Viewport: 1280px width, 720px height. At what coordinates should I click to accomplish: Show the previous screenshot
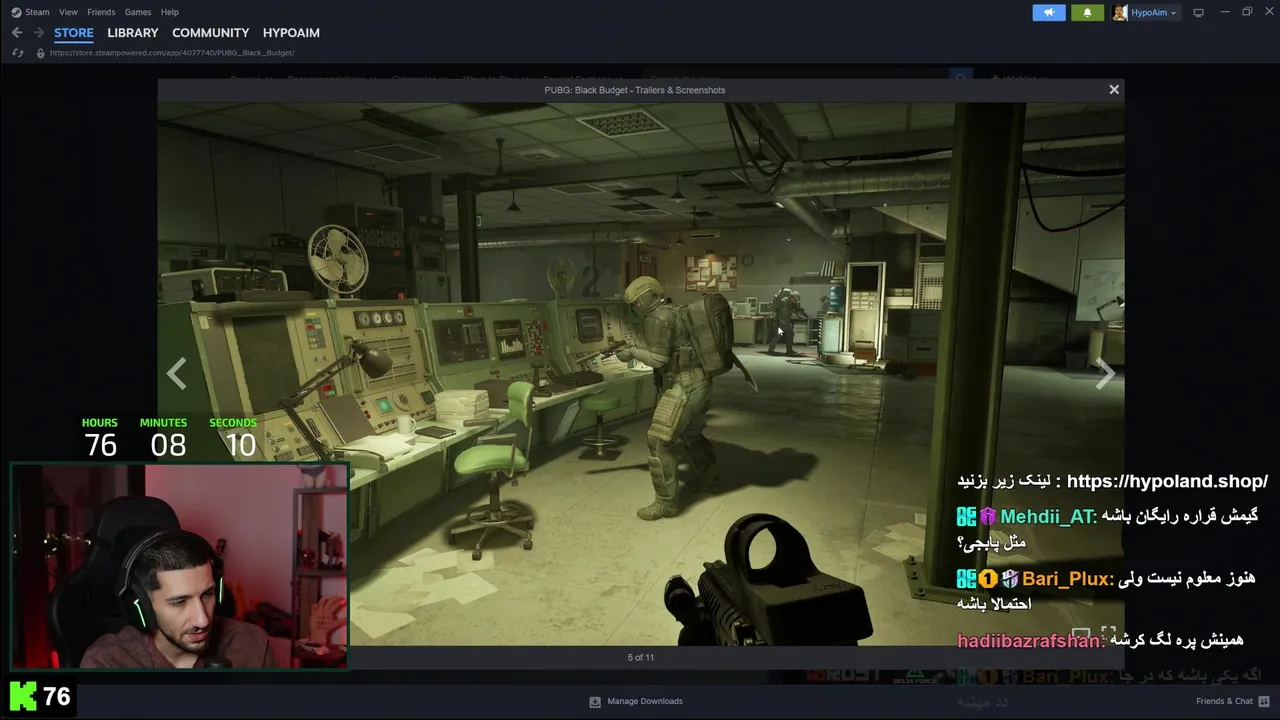(x=177, y=373)
